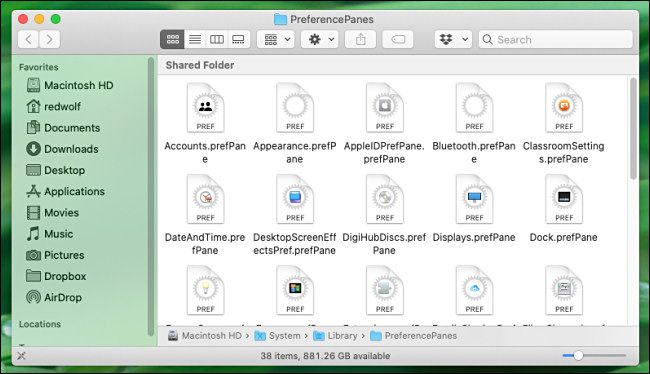
Task: Open Documents in sidebar
Action: tap(63, 128)
